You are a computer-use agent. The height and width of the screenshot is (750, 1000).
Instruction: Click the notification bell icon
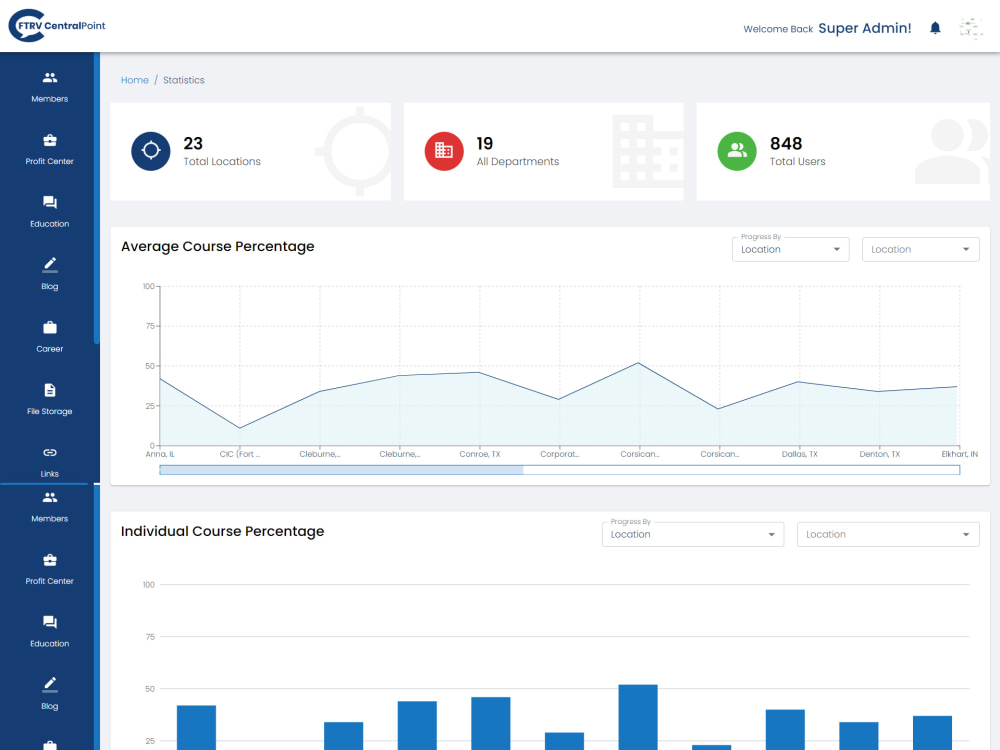tap(935, 28)
